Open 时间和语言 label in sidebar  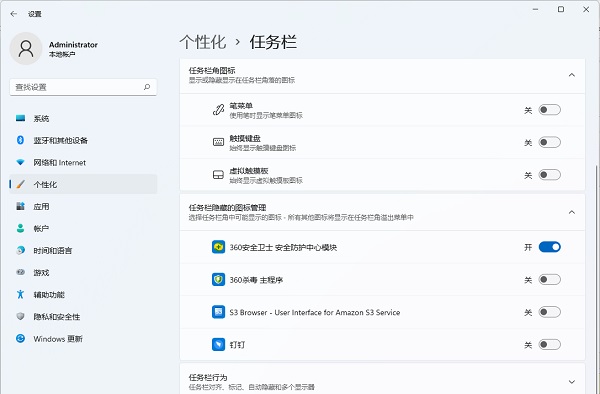(x=53, y=251)
